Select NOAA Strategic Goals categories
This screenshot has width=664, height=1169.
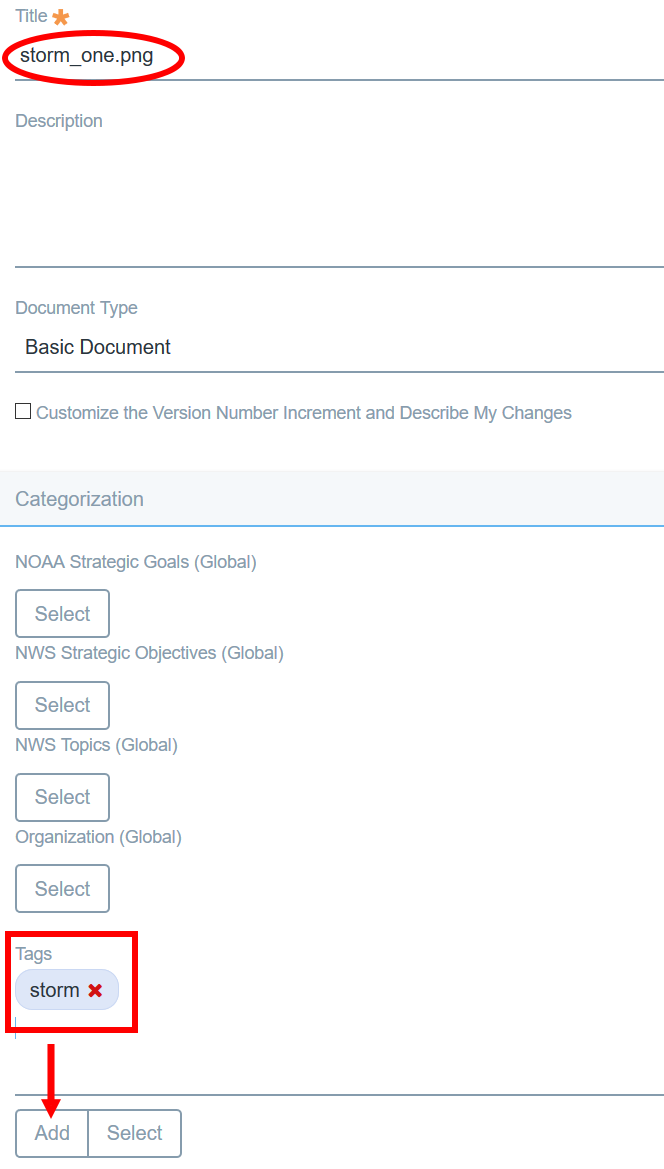63,614
